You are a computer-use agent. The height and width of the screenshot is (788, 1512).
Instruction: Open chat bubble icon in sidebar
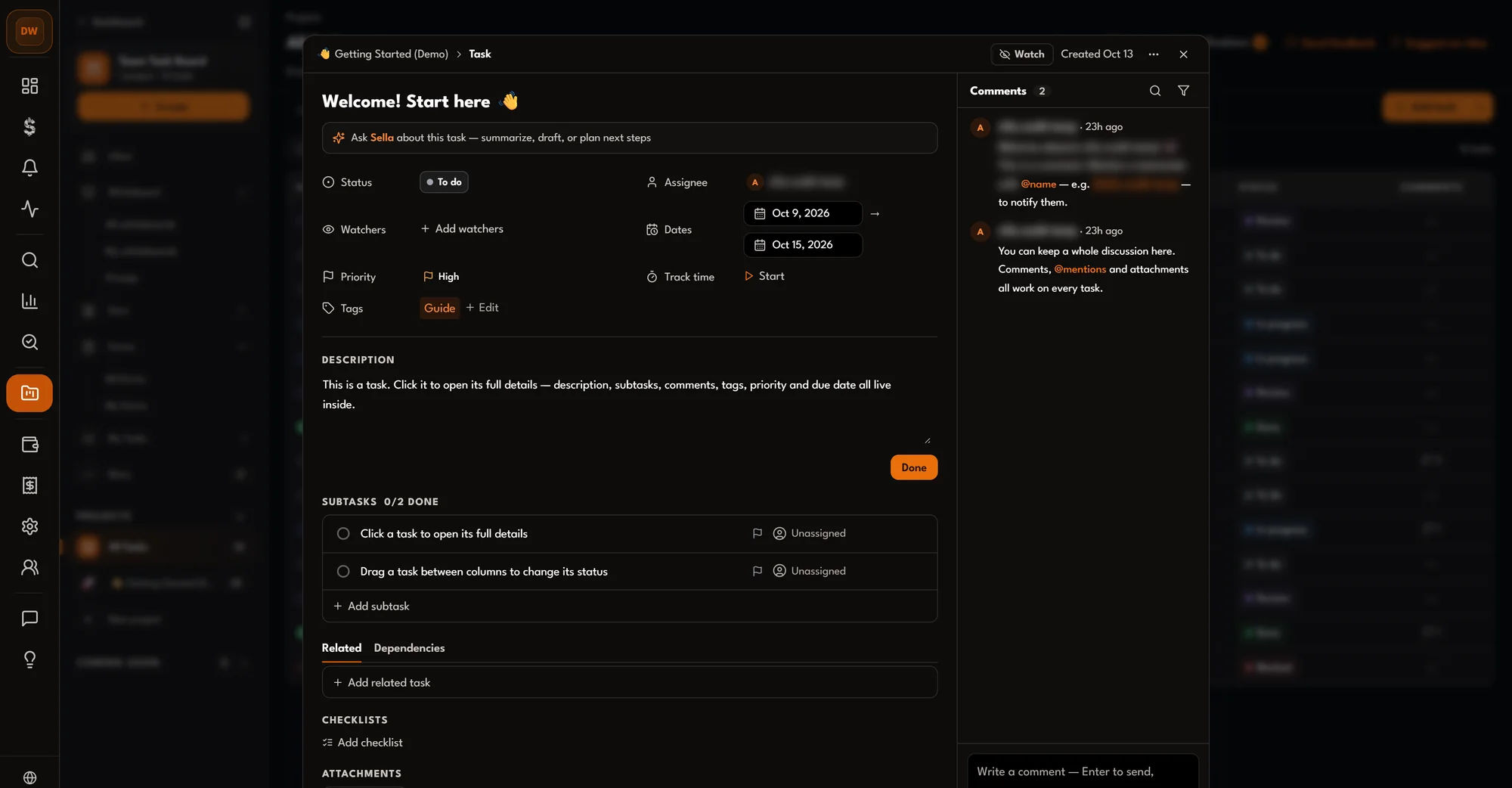pos(29,619)
